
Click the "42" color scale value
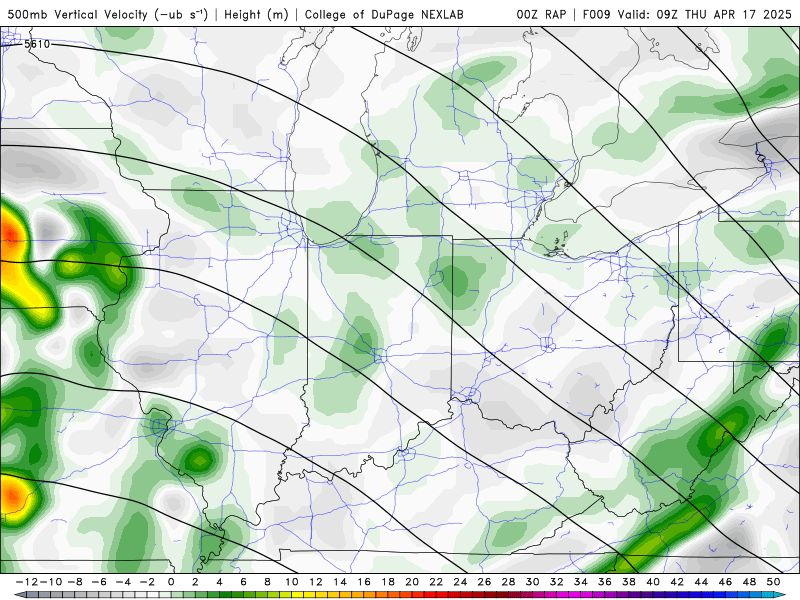(x=678, y=582)
